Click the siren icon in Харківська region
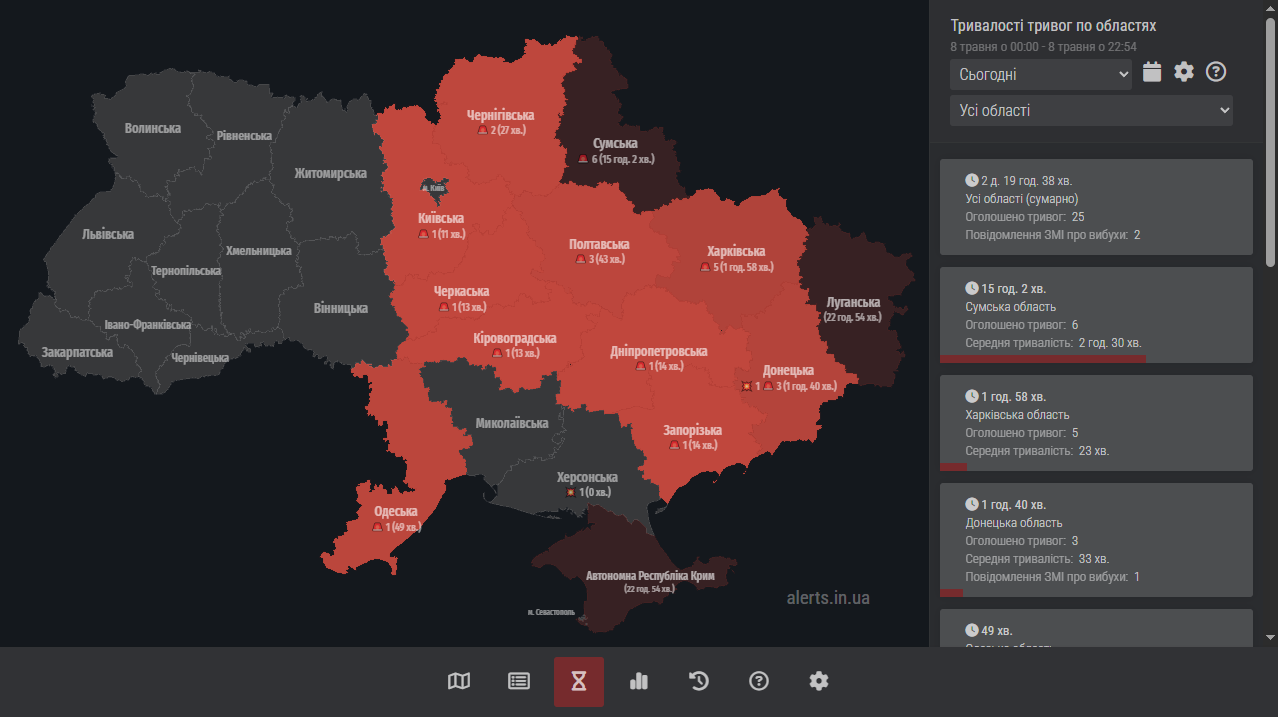1278x717 pixels. pos(705,267)
